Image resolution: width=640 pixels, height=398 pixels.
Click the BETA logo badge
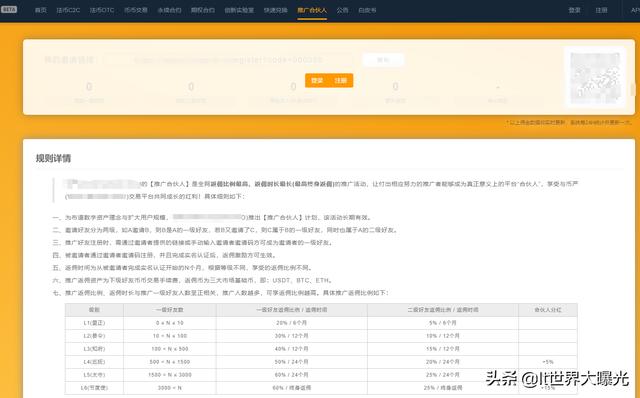pyautogui.click(x=9, y=9)
